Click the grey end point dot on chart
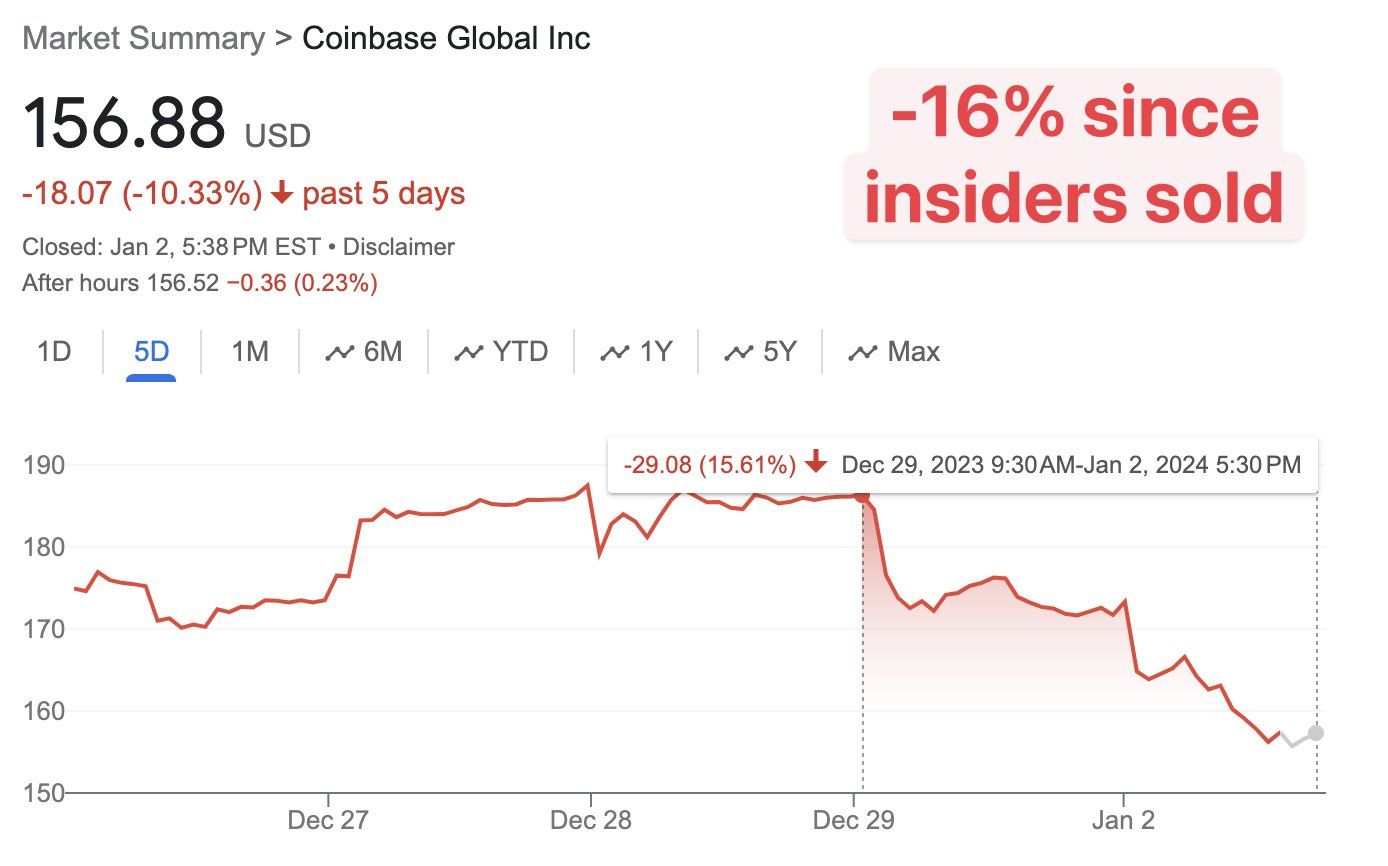 coord(1316,733)
